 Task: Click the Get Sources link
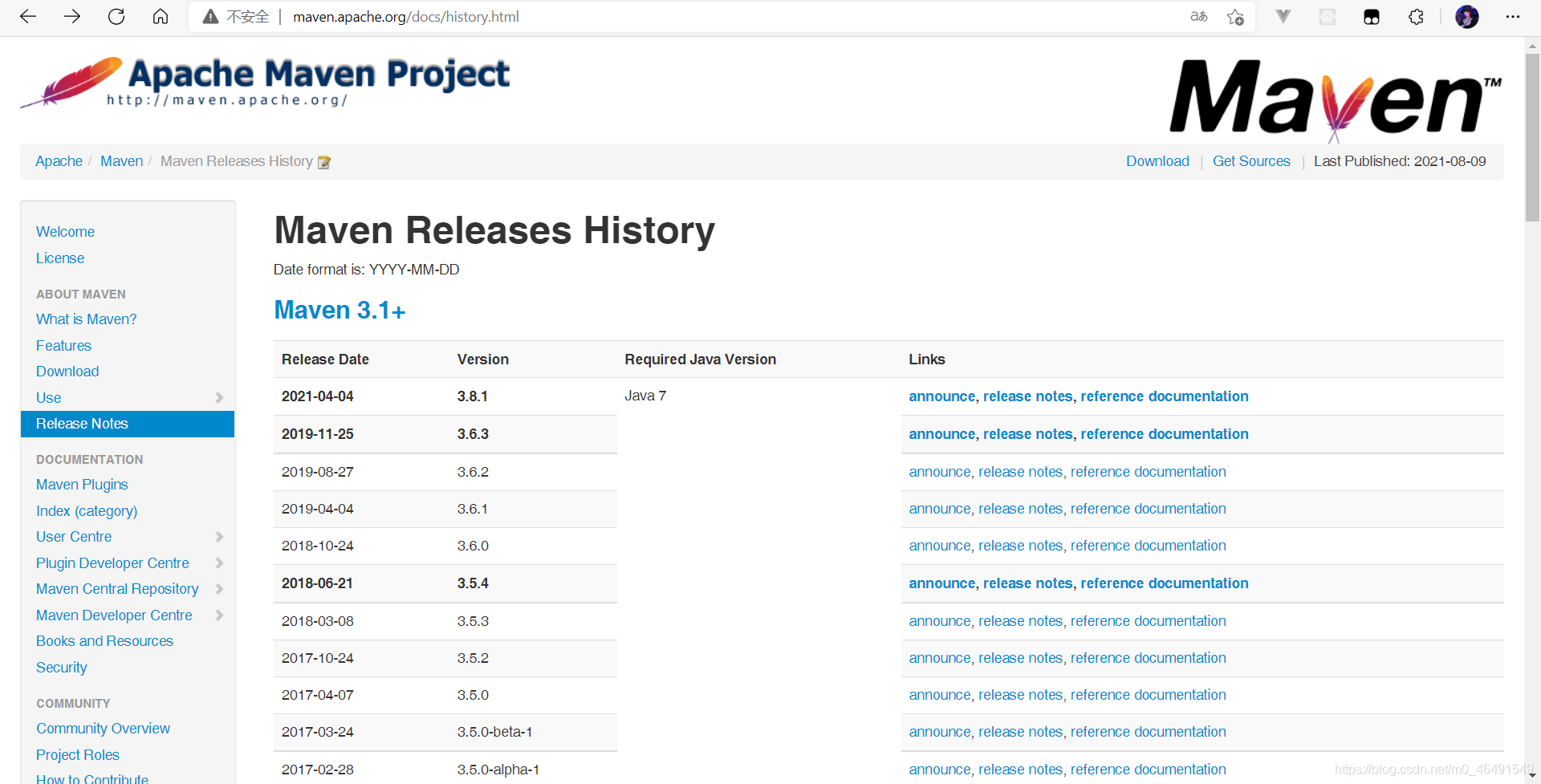click(1251, 161)
